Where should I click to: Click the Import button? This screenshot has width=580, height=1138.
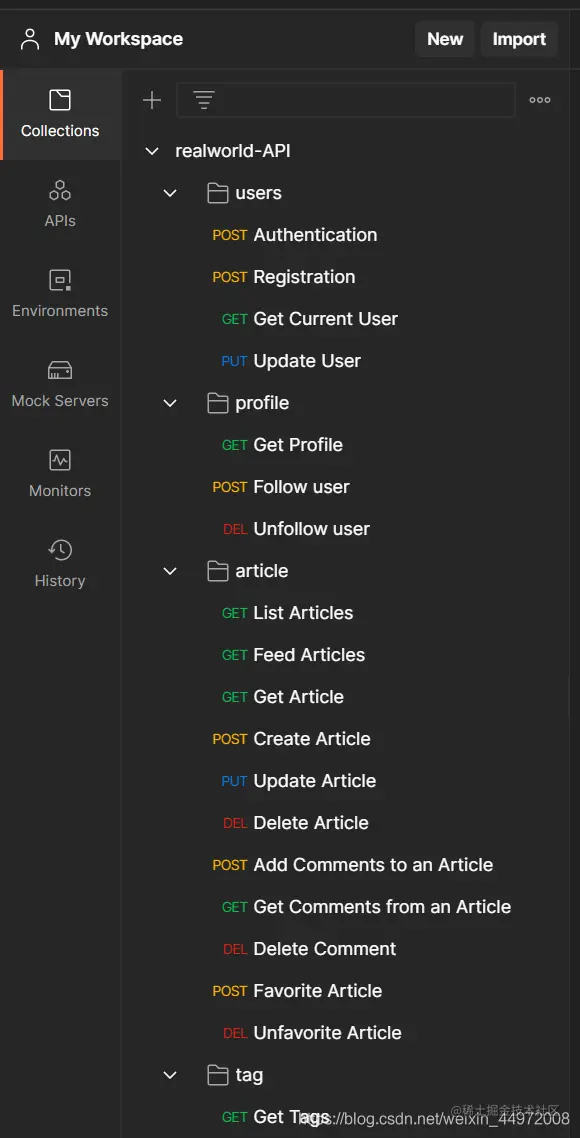point(519,39)
